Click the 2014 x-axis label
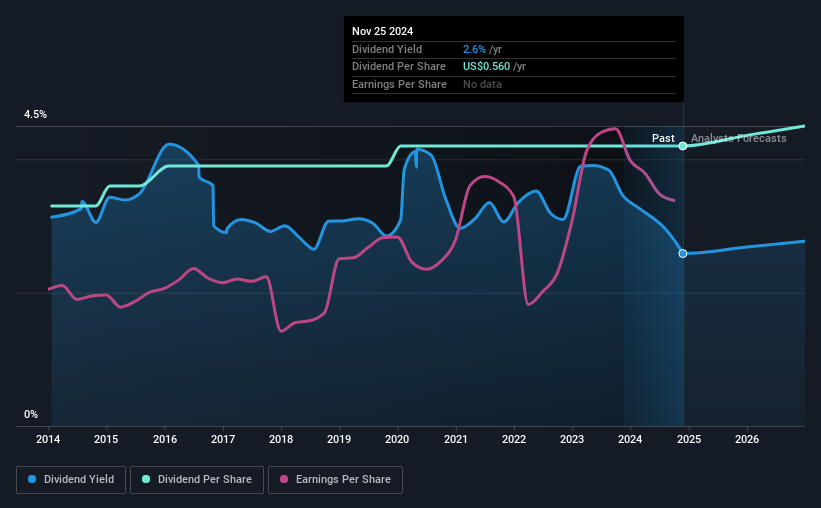This screenshot has height=508, width=821. (48, 439)
